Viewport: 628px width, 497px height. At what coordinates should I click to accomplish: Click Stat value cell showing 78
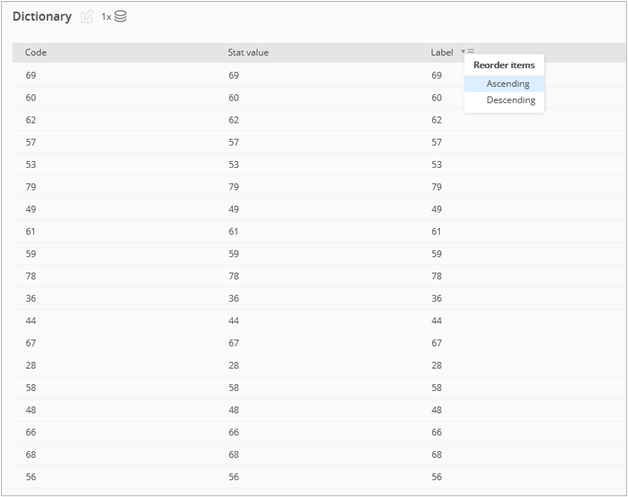(233, 276)
